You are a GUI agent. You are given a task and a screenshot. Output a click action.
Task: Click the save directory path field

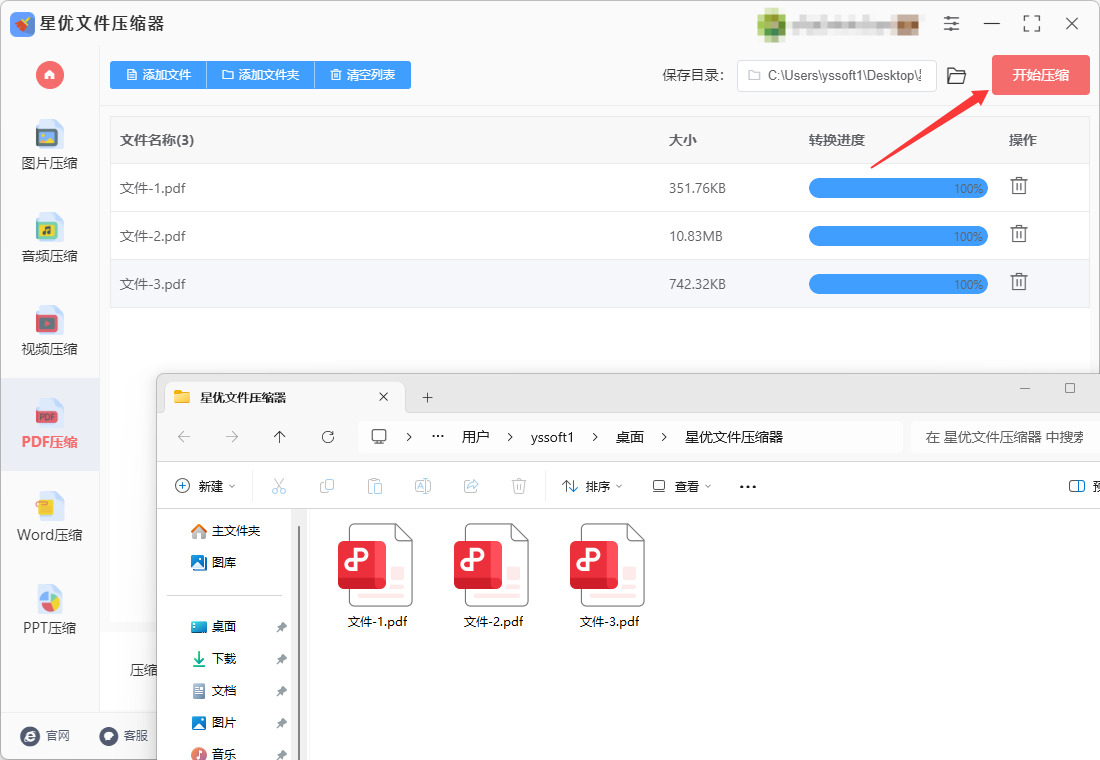[x=836, y=75]
